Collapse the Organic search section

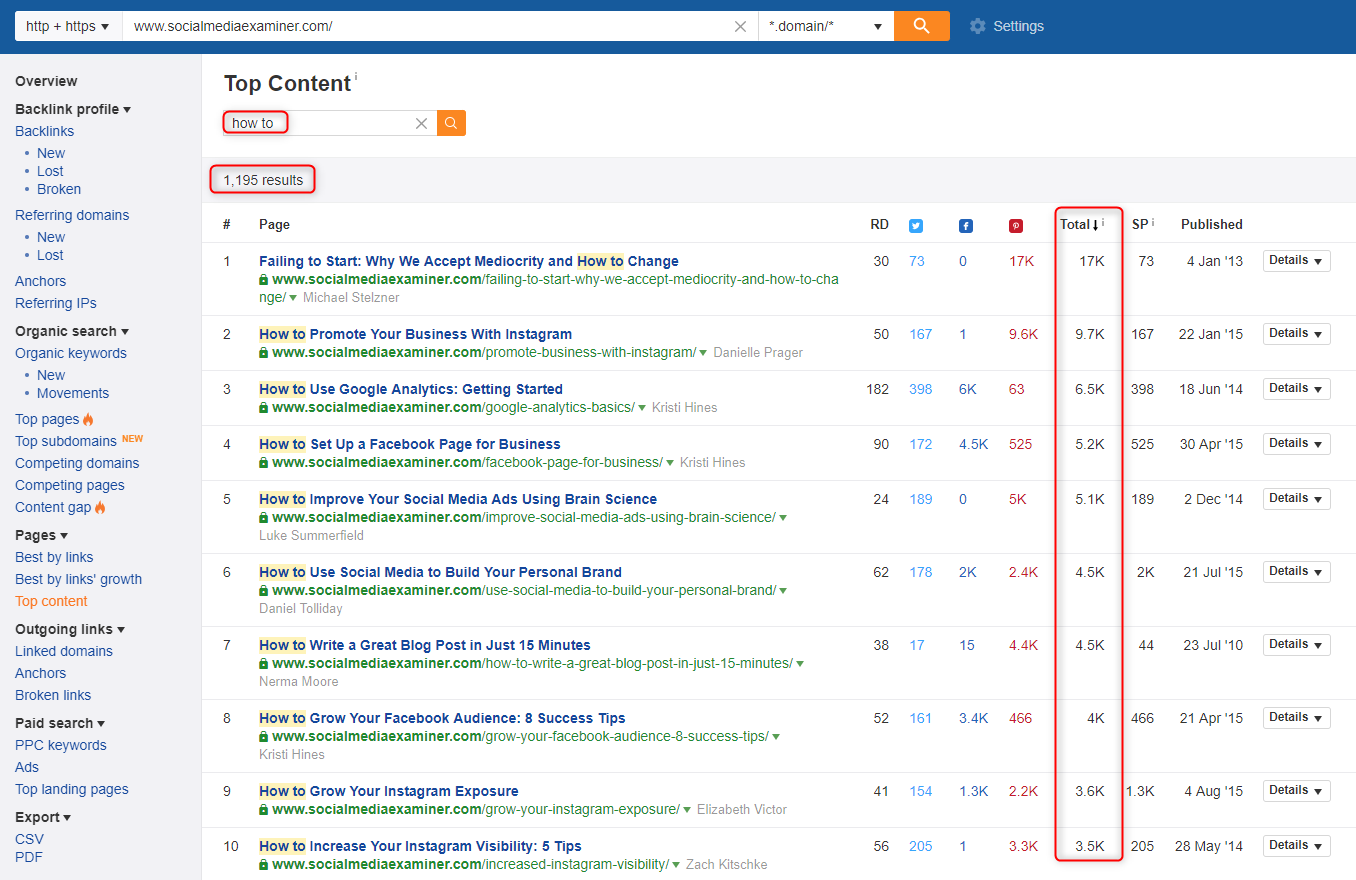click(72, 331)
